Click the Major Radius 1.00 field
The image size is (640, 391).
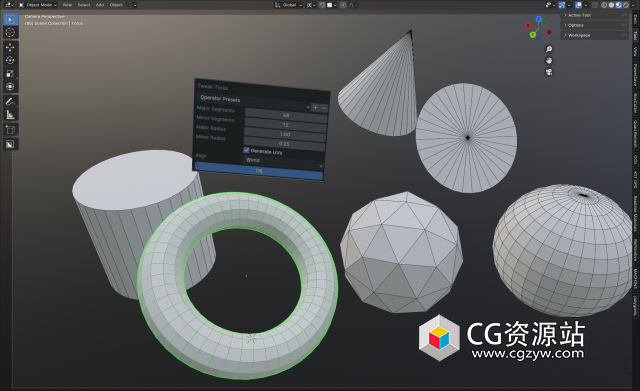point(285,134)
